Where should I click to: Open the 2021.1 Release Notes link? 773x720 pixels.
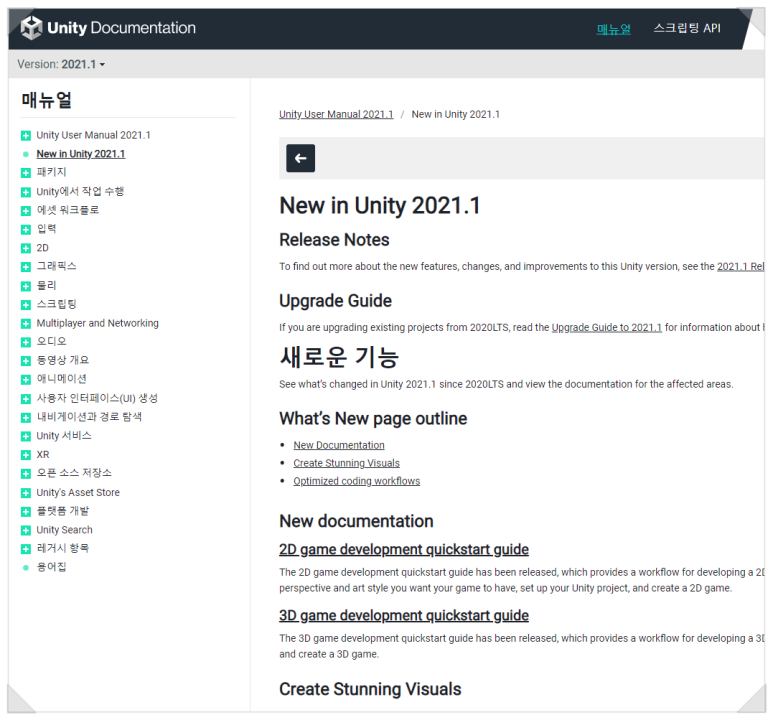pos(740,266)
